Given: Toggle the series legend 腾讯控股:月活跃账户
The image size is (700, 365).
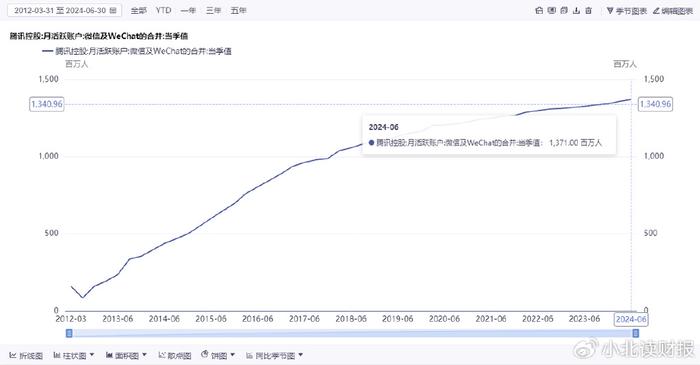Looking at the screenshot, I should pyautogui.click(x=137, y=51).
